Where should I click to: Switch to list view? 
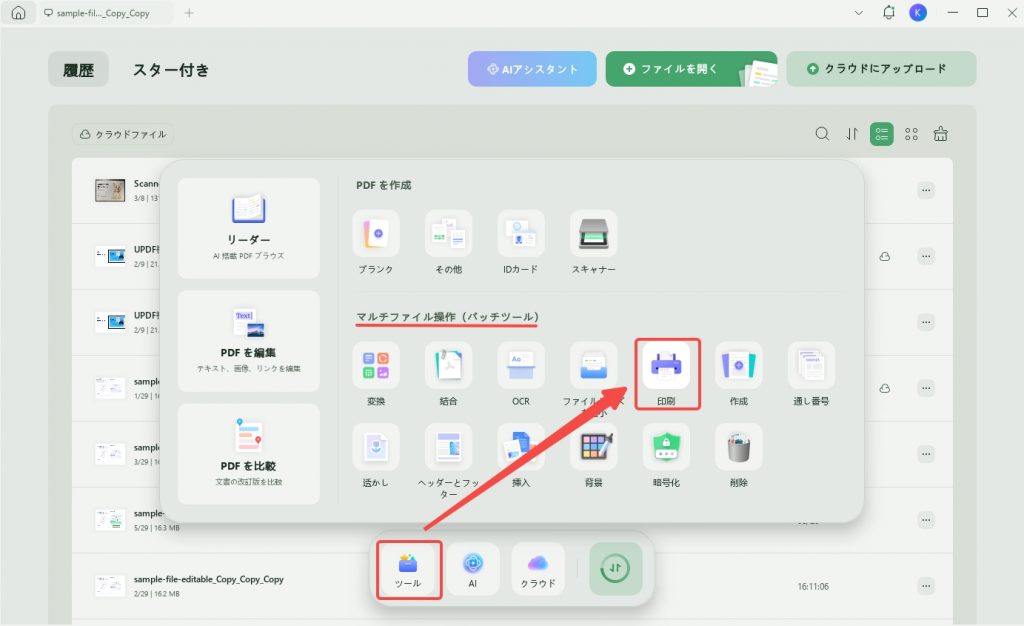(x=882, y=134)
